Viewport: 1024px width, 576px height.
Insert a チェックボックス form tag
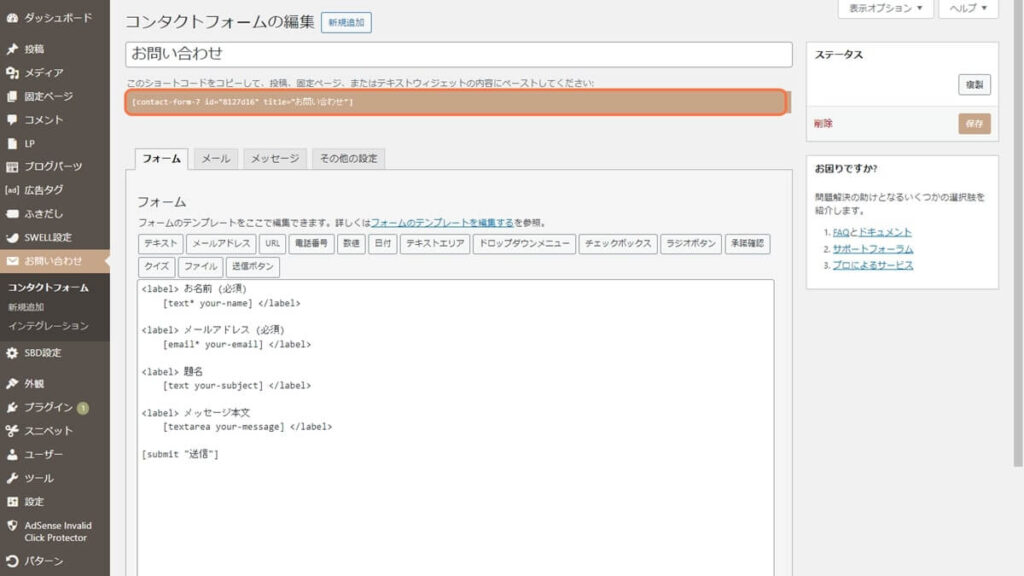pos(618,244)
